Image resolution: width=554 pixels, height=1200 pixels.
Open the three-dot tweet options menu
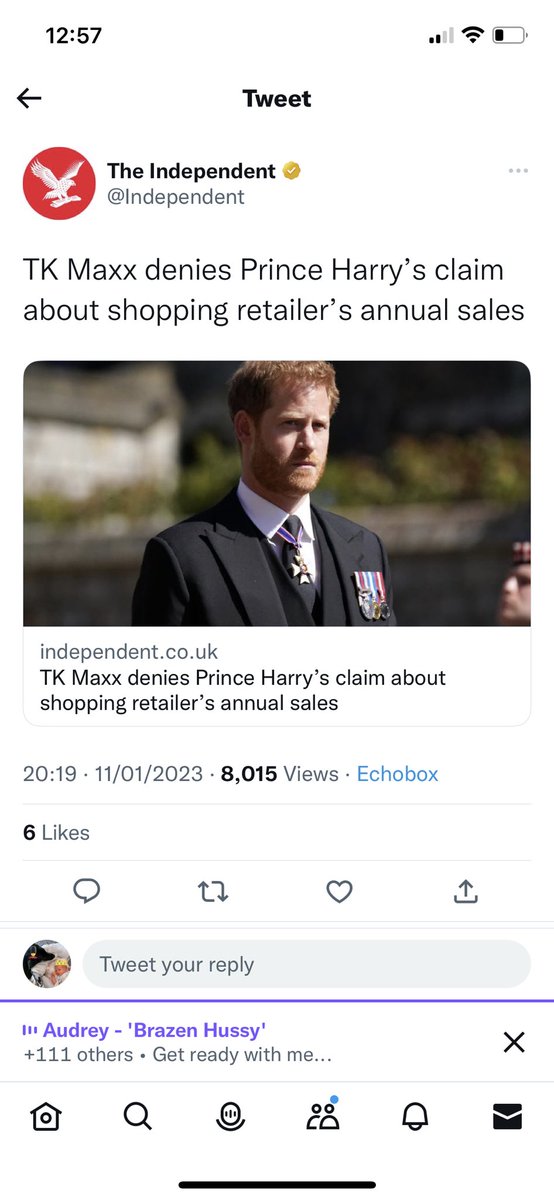(x=517, y=171)
